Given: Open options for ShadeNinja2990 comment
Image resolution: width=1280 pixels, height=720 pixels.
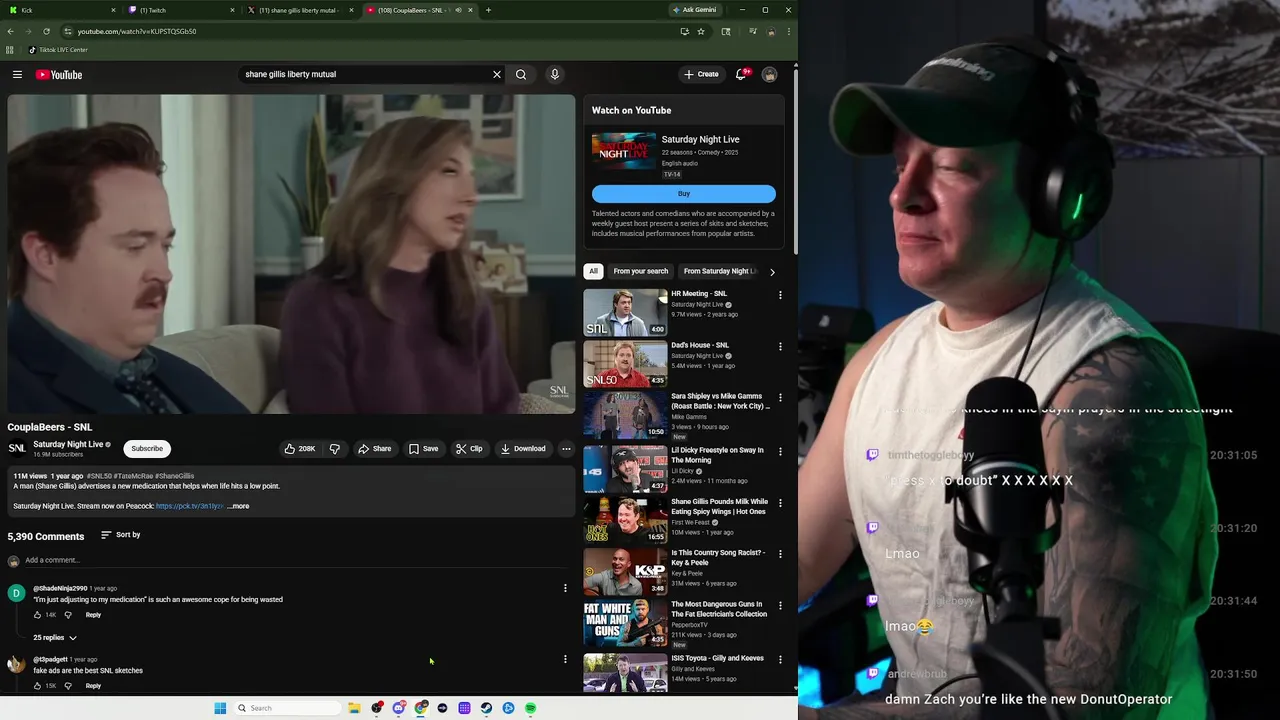Looking at the screenshot, I should 565,588.
